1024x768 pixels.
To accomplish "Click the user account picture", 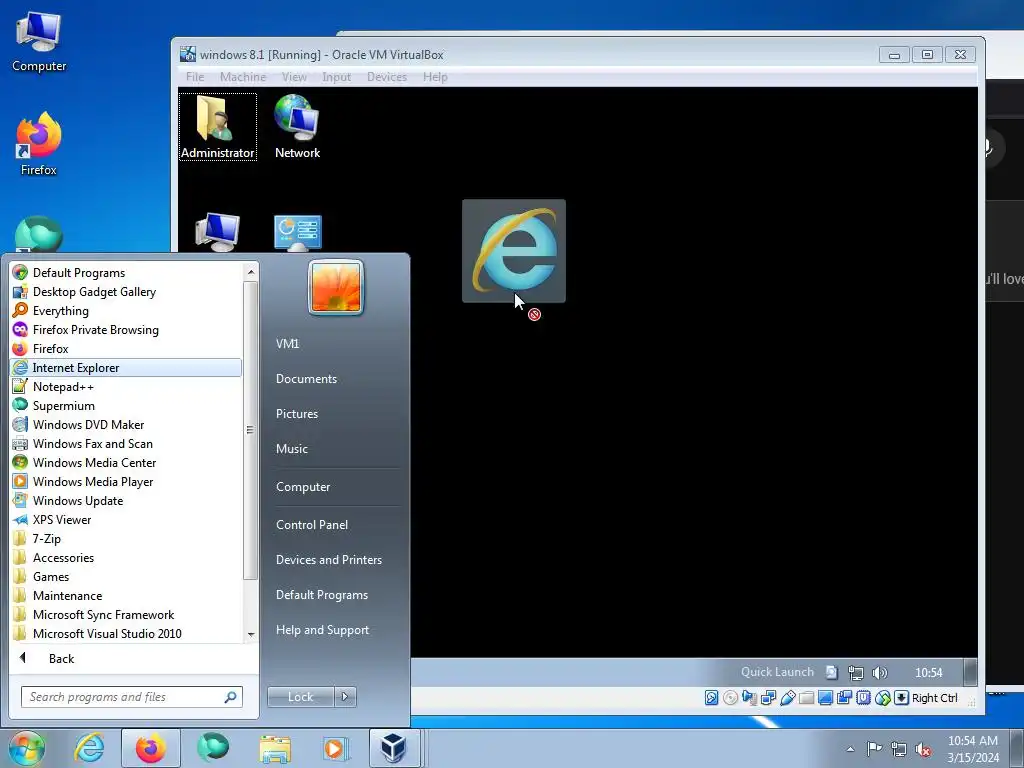I will [x=336, y=287].
